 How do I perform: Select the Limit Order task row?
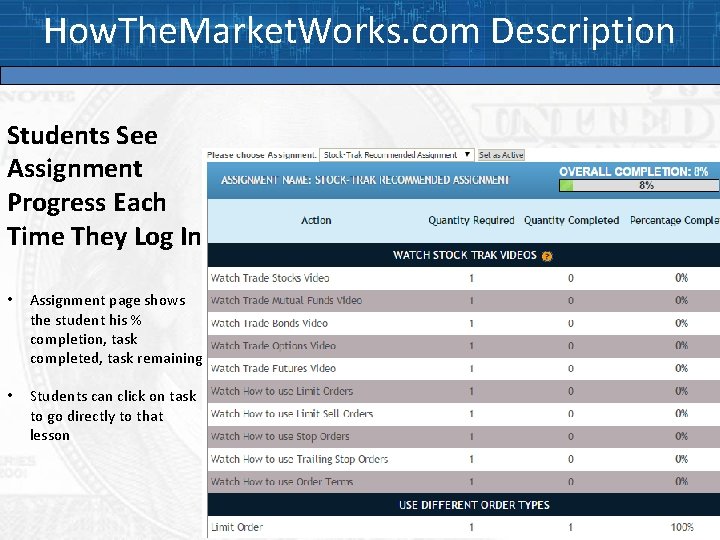[x=463, y=527]
